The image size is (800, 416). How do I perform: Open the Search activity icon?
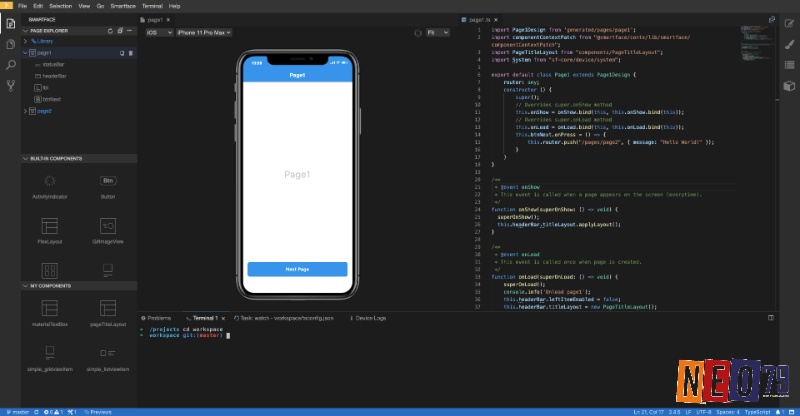[x=10, y=65]
